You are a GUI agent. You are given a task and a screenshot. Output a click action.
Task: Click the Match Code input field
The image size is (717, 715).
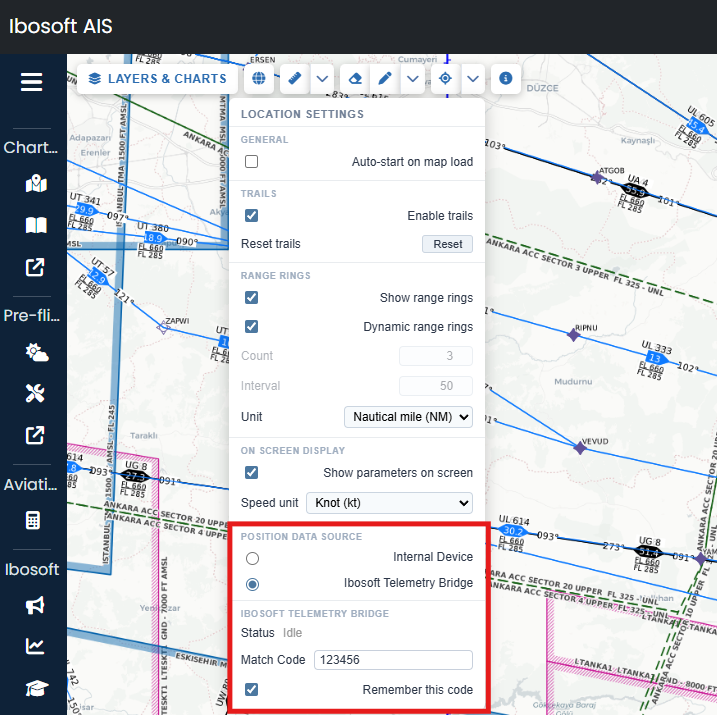coord(392,660)
